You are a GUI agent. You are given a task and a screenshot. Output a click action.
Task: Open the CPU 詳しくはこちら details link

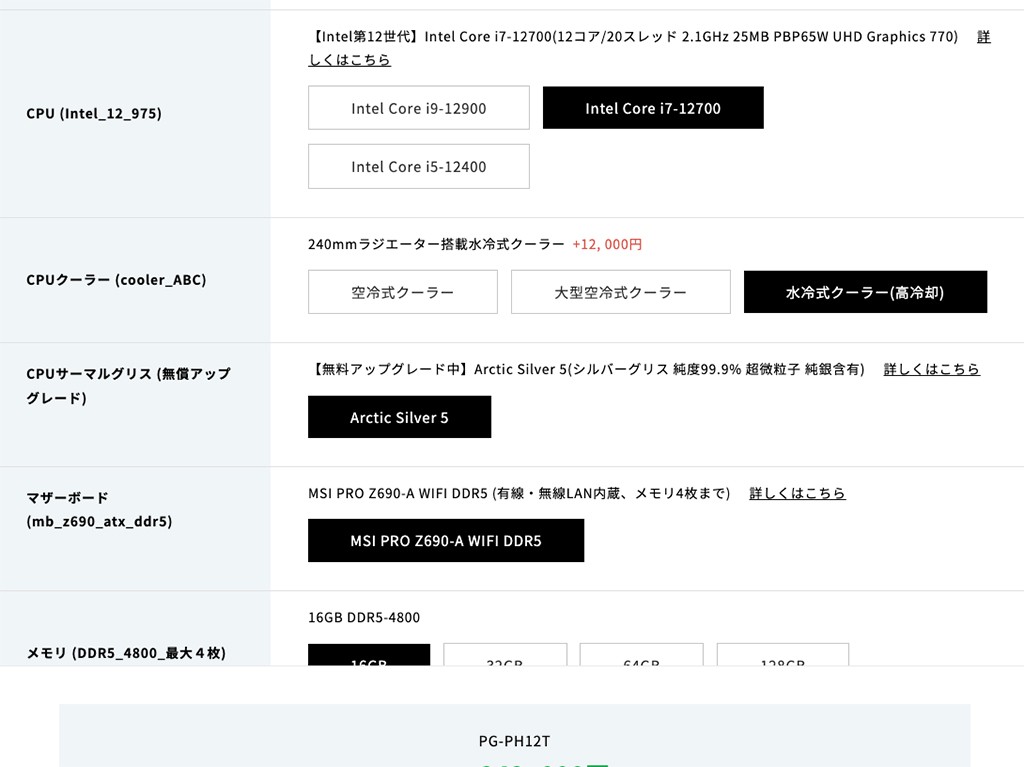click(x=349, y=60)
